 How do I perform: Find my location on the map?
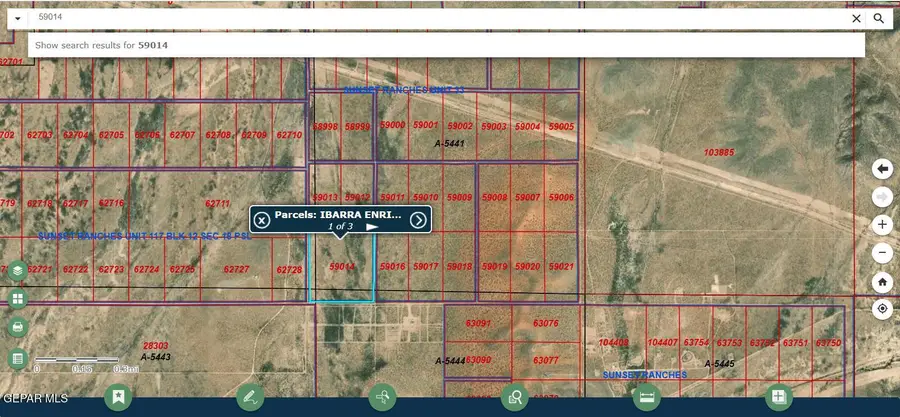click(x=882, y=309)
